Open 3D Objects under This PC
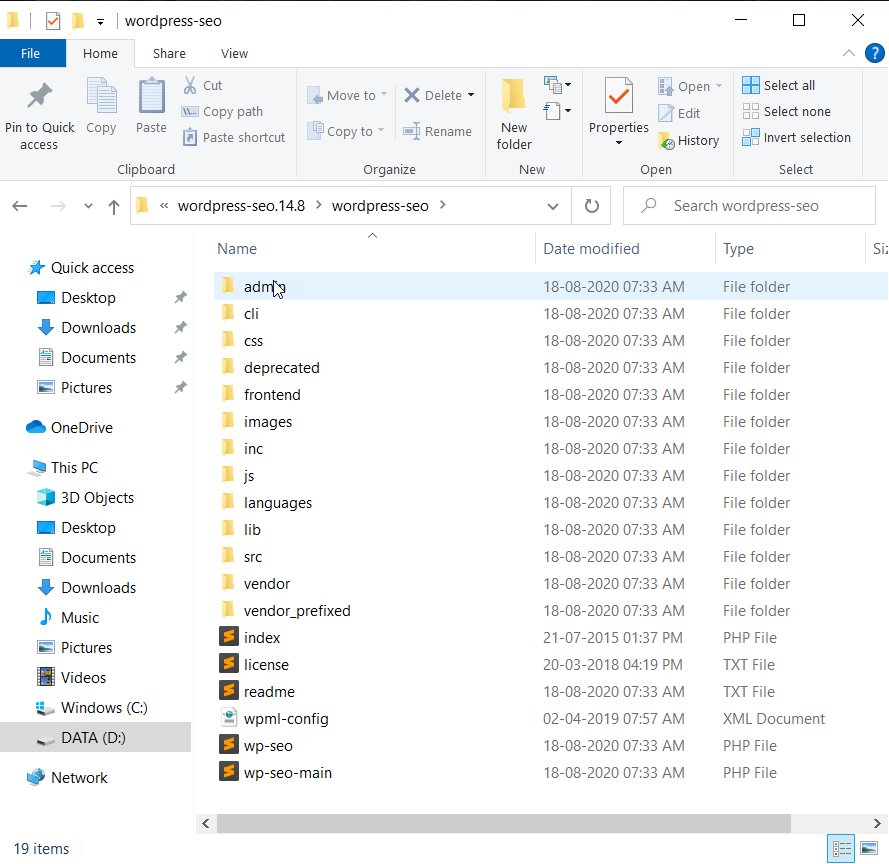 coord(86,498)
